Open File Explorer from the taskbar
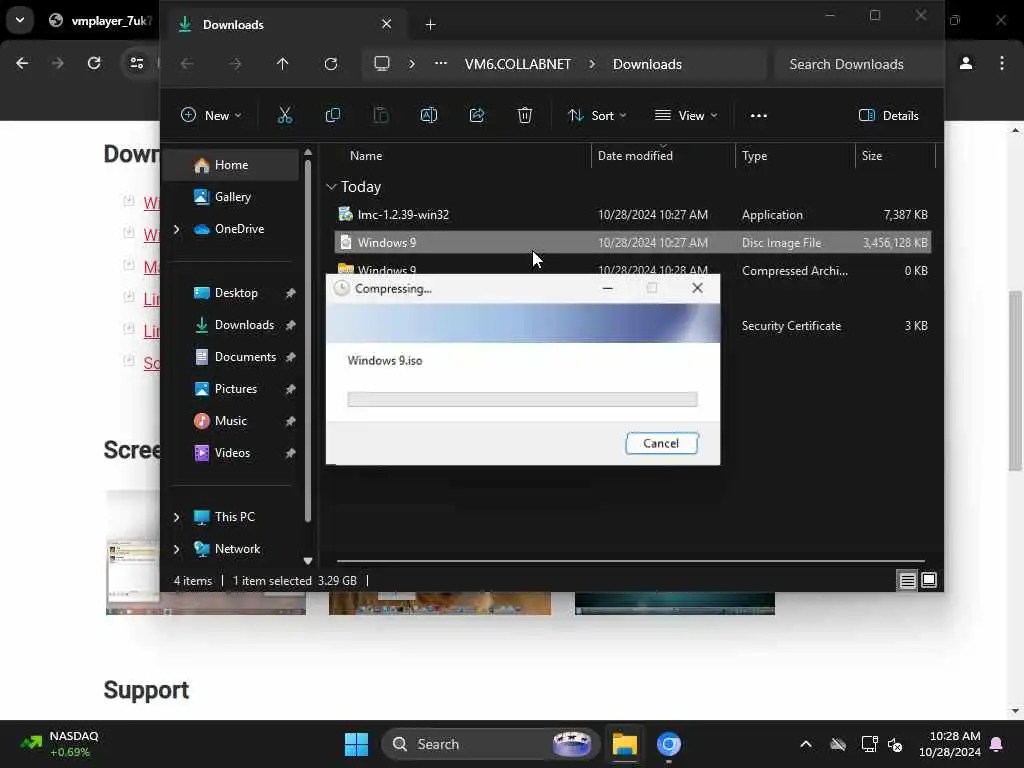1024x768 pixels. (x=624, y=744)
